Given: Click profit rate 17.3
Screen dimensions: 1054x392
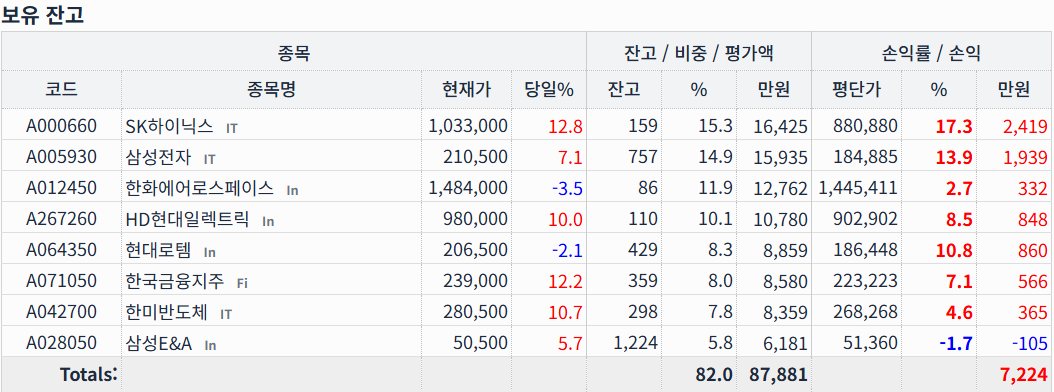Looking at the screenshot, I should (954, 126).
